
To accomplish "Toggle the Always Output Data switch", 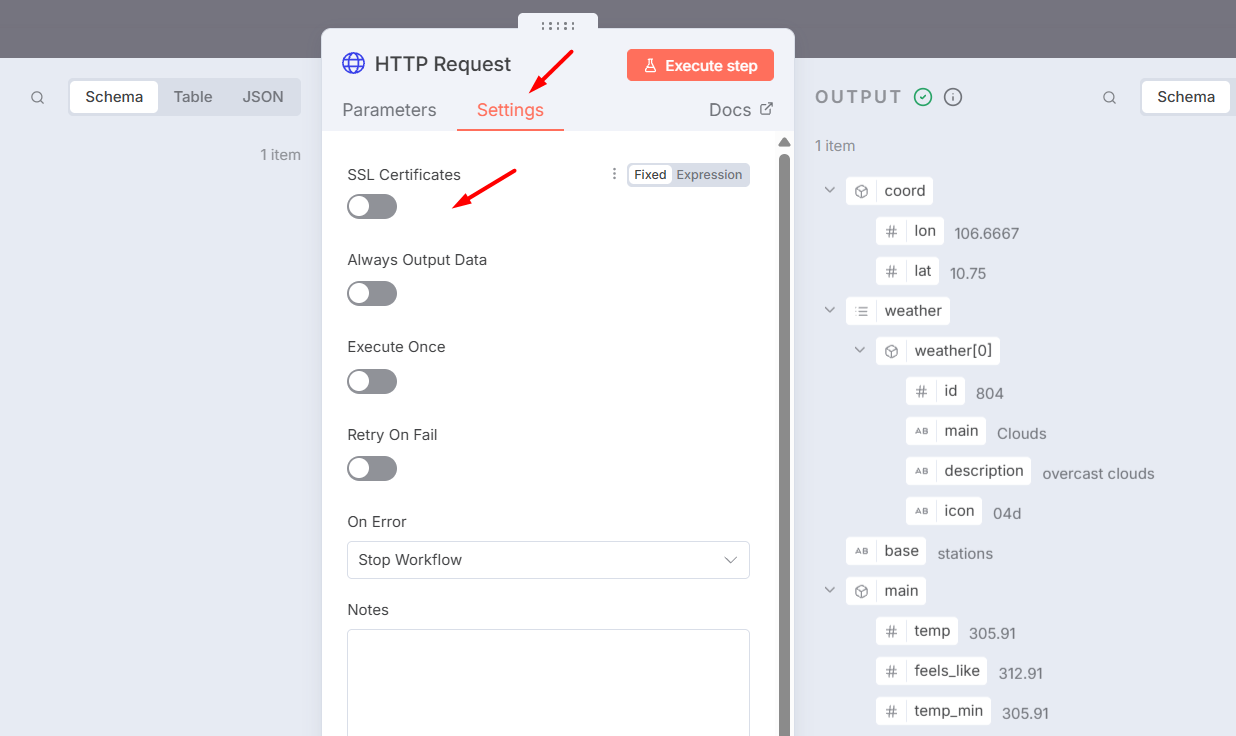I will 372,293.
